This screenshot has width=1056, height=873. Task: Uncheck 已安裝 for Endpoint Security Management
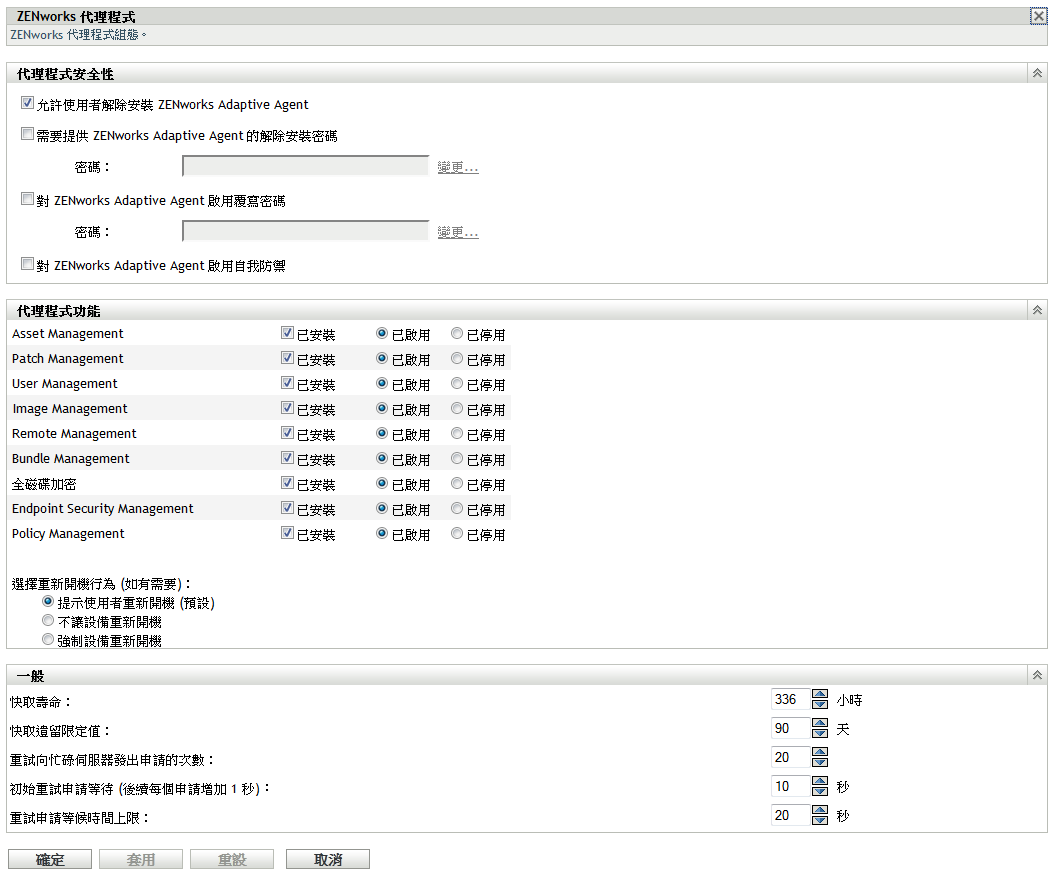coord(288,507)
